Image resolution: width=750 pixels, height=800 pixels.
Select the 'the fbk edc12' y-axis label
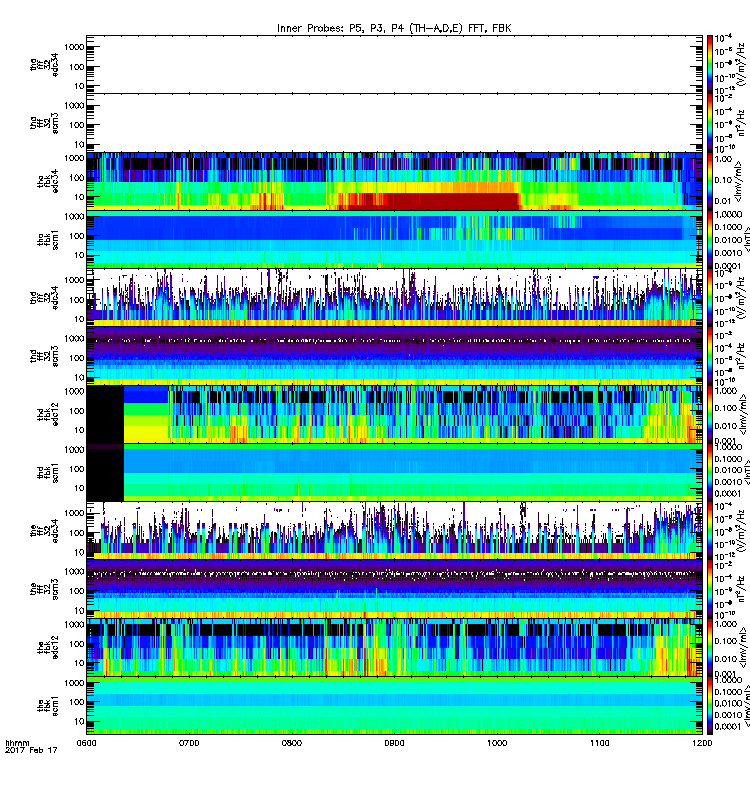(48, 647)
